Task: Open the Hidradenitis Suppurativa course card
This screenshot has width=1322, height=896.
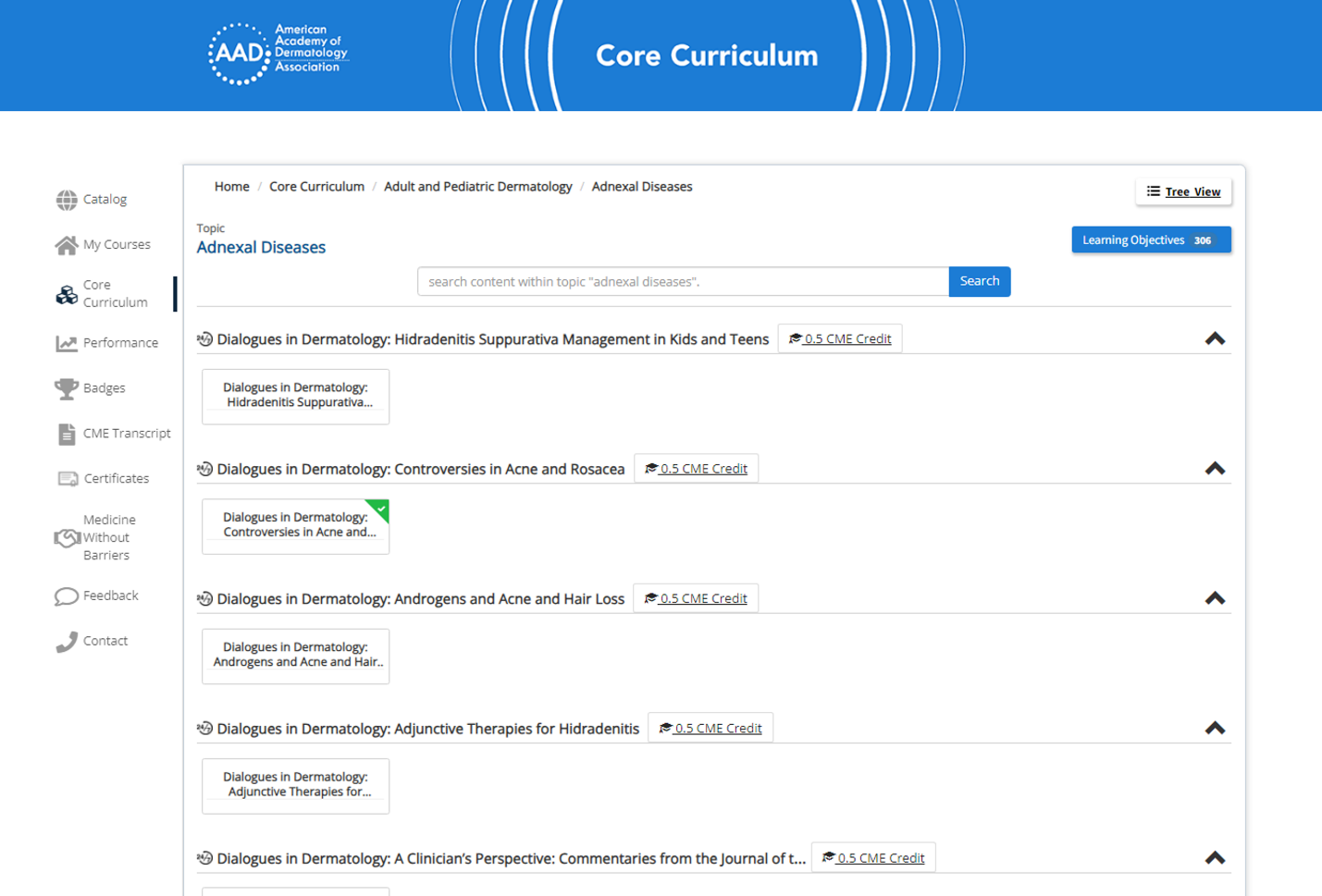Action: [296, 397]
